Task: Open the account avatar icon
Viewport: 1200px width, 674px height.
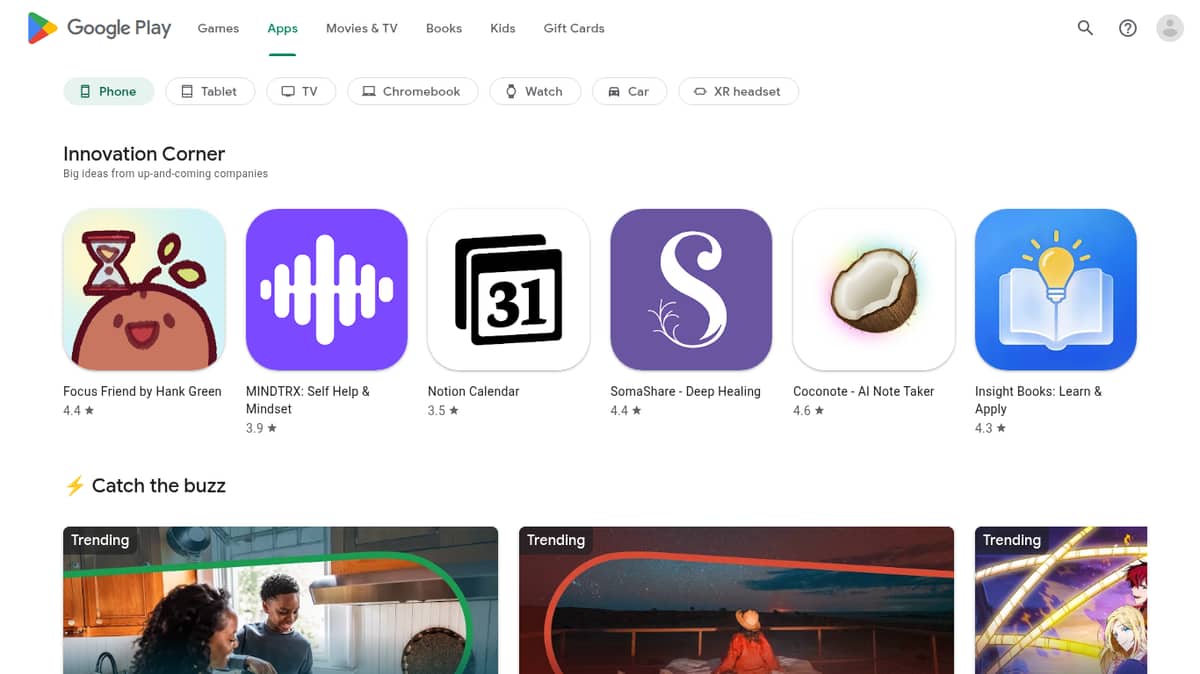Action: pyautogui.click(x=1170, y=28)
